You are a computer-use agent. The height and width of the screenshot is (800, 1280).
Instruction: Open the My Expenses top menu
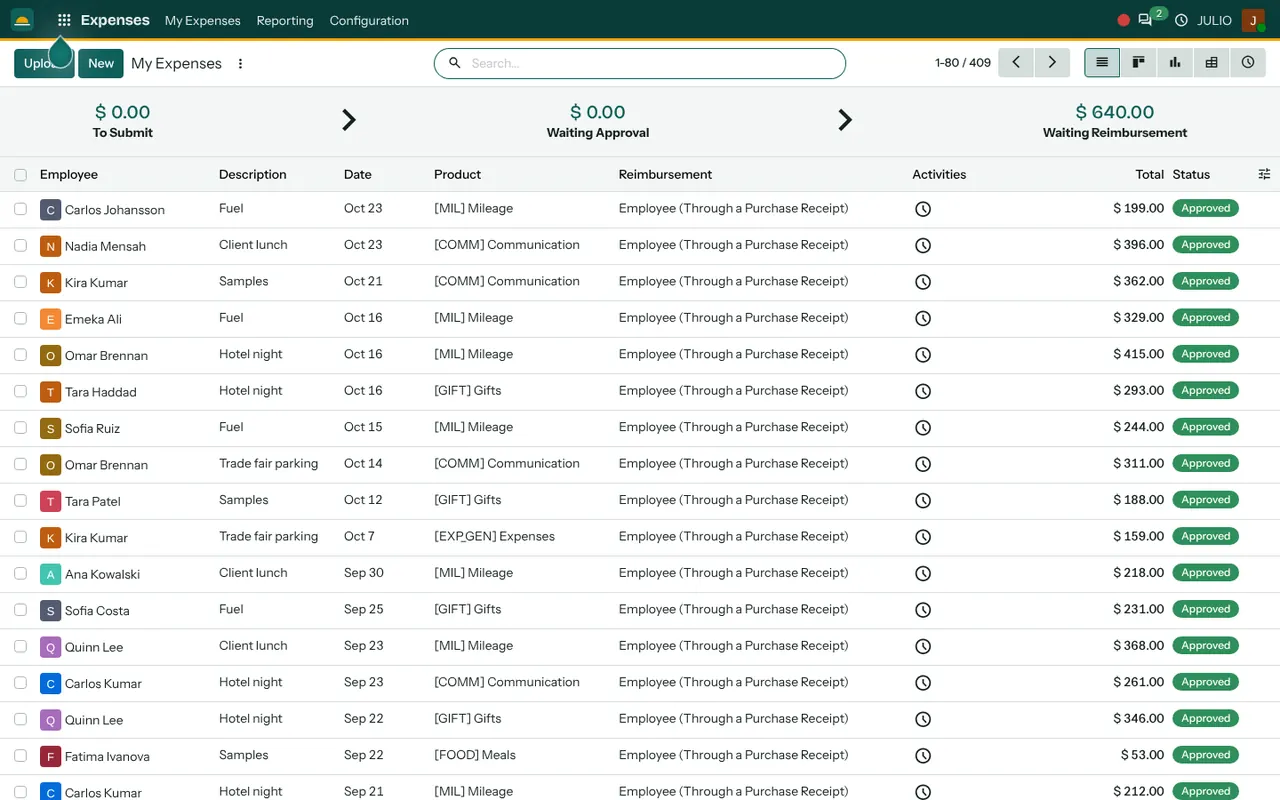pyautogui.click(x=203, y=20)
